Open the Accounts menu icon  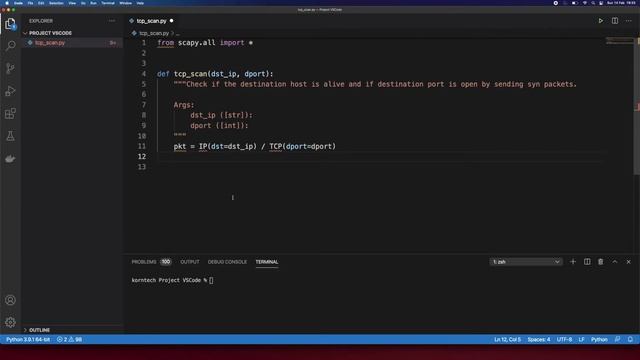pos(10,300)
